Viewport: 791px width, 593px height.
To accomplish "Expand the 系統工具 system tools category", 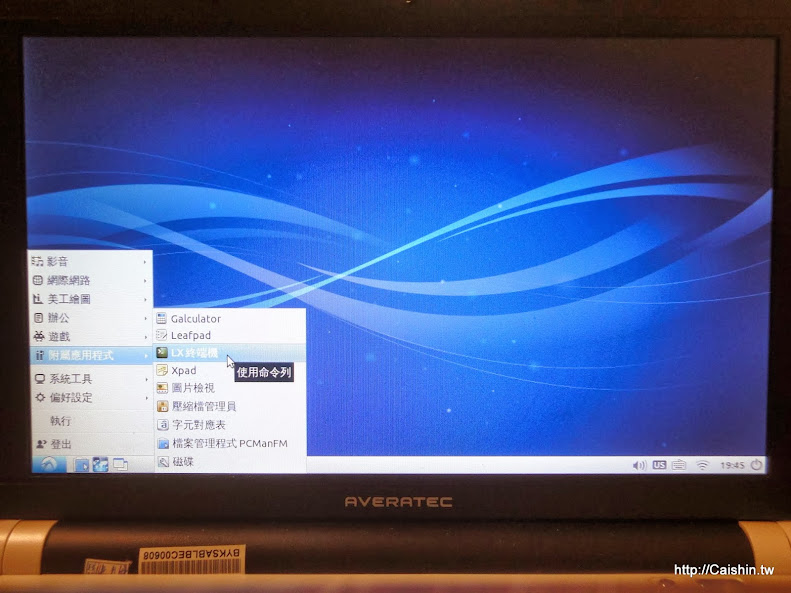I will point(91,379).
